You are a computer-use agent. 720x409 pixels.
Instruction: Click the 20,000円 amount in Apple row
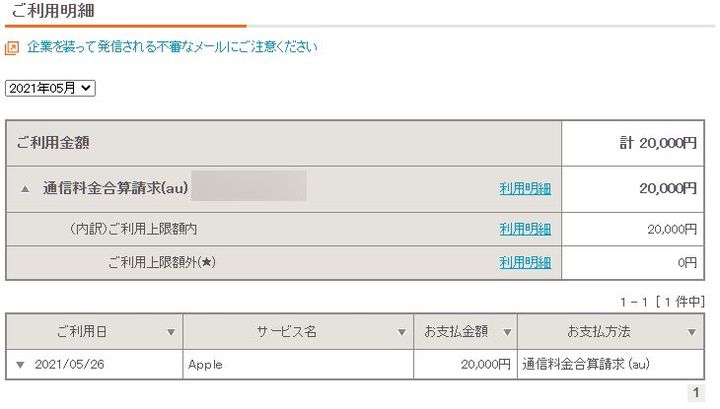click(485, 365)
